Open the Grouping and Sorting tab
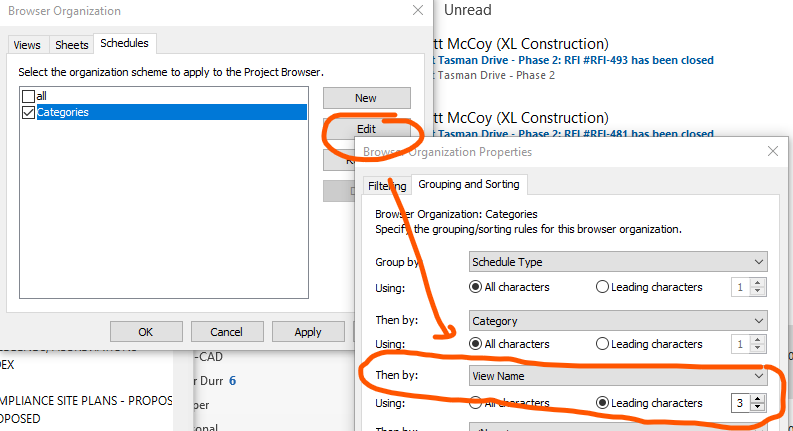The width and height of the screenshot is (793, 431). [x=469, y=184]
